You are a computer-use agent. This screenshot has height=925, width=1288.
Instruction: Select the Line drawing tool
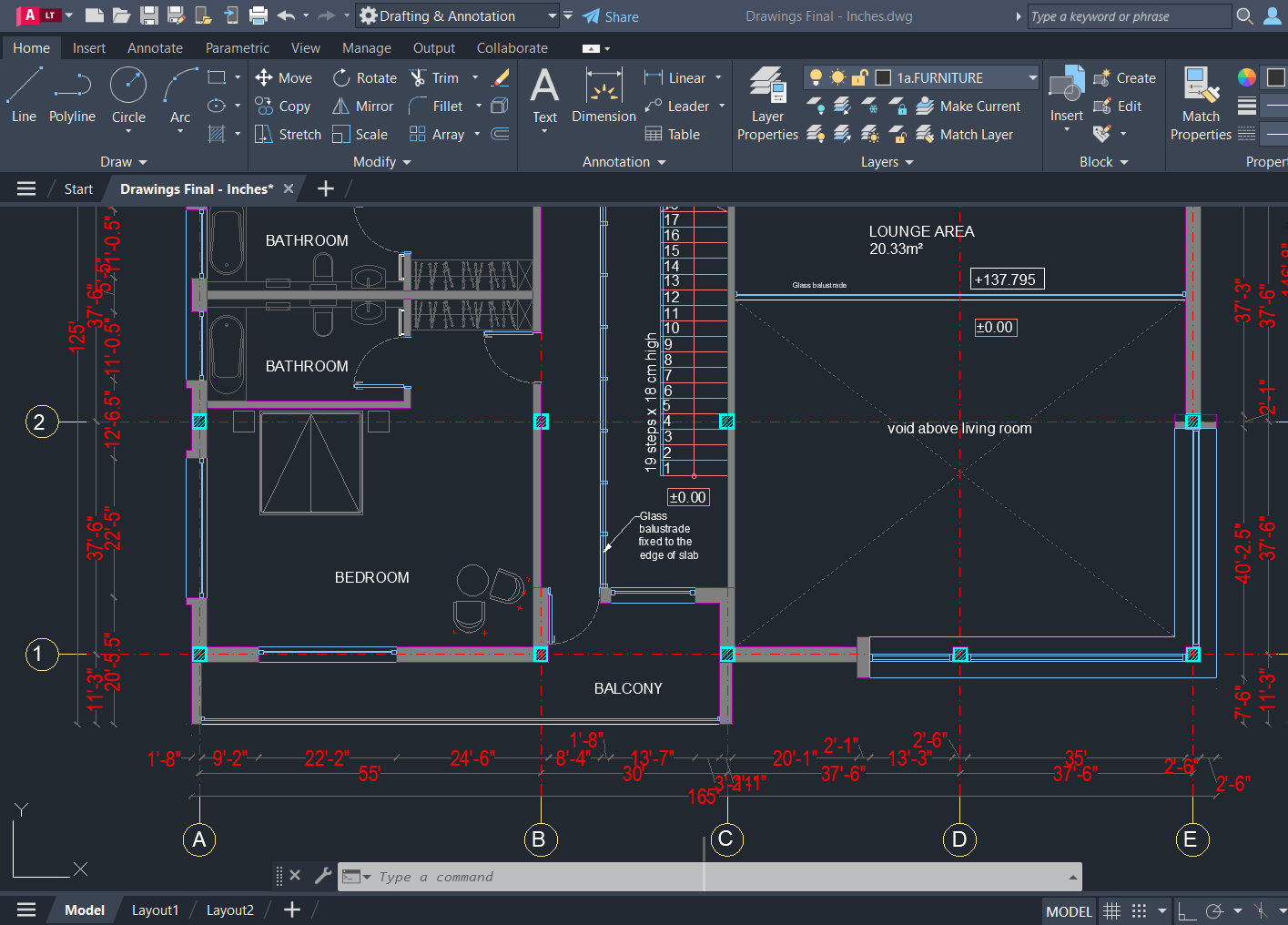[x=25, y=96]
